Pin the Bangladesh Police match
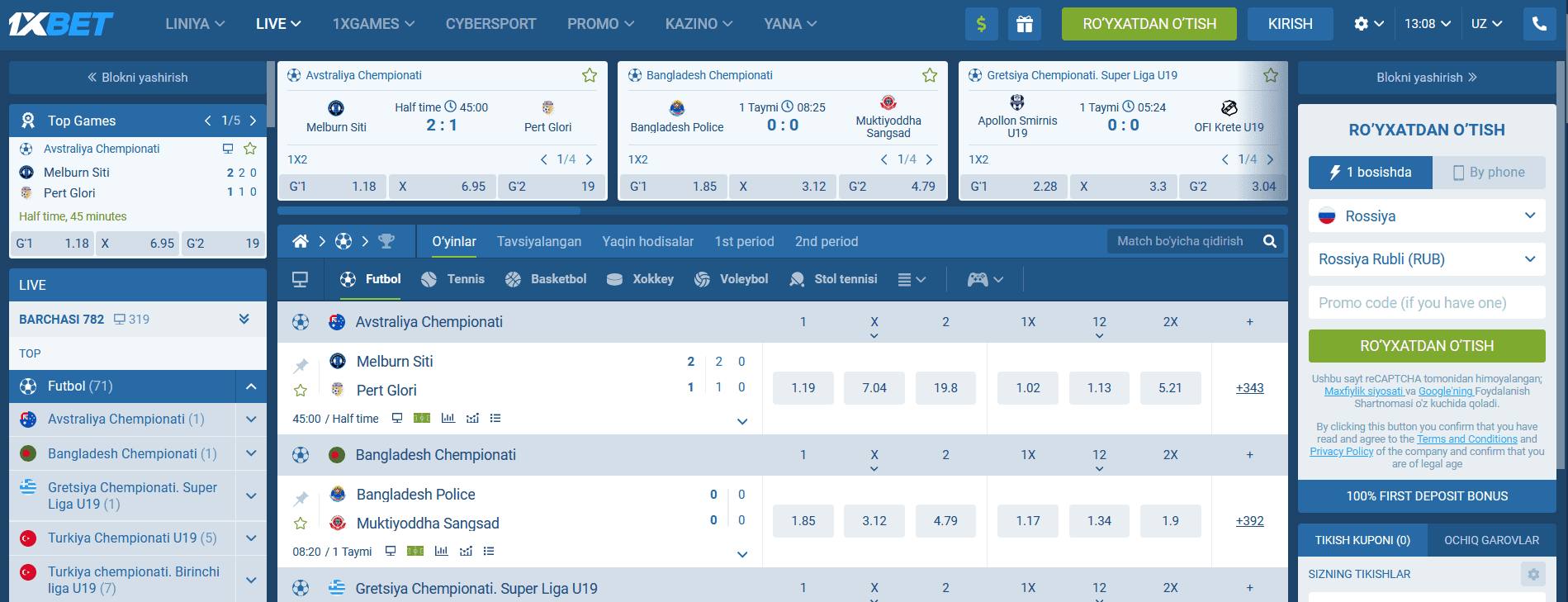This screenshot has width=1568, height=602. (x=301, y=498)
